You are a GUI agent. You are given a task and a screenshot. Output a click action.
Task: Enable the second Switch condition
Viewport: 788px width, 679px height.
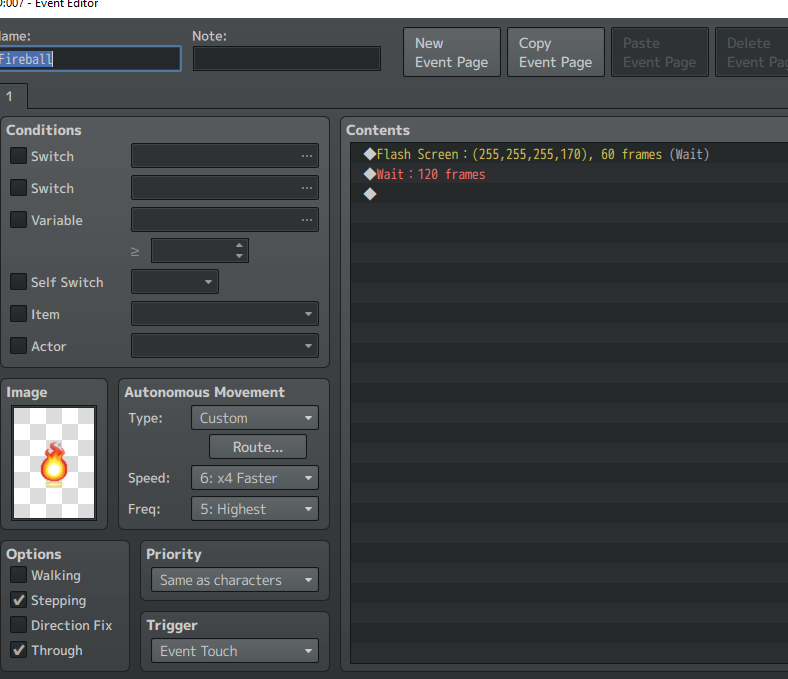click(x=19, y=188)
